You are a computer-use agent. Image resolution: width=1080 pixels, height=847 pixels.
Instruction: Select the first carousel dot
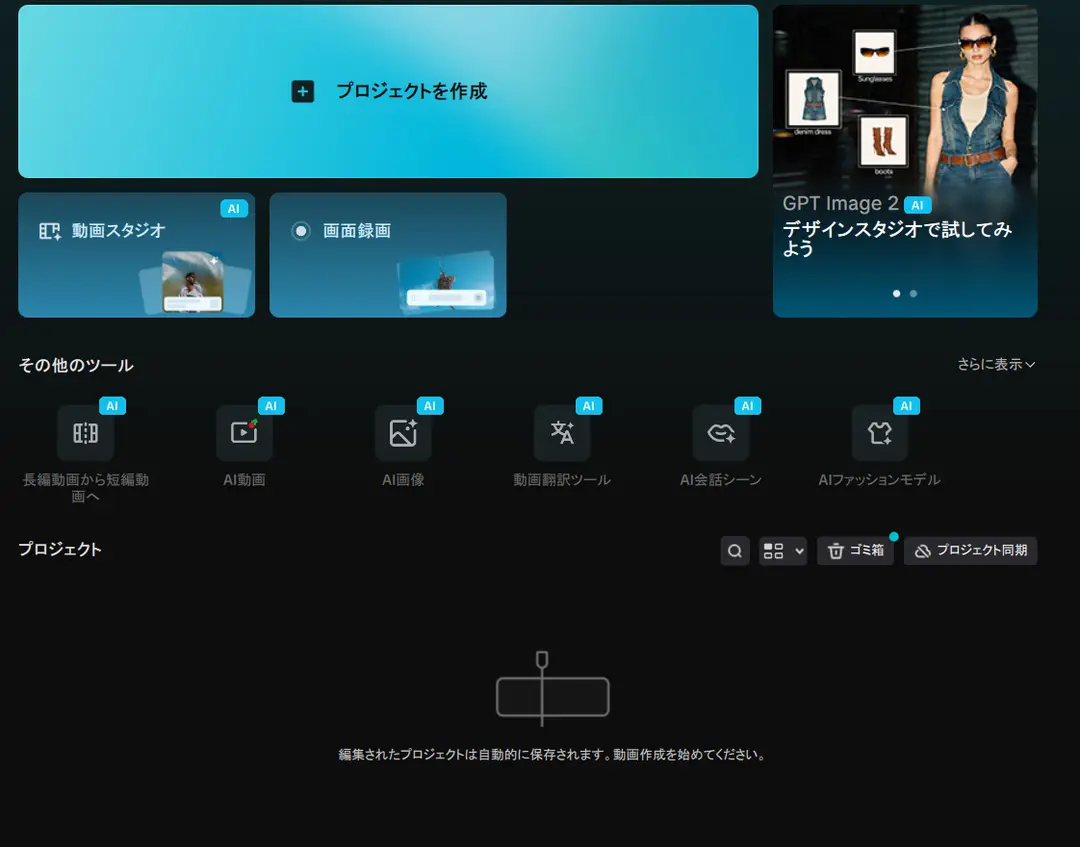896,293
